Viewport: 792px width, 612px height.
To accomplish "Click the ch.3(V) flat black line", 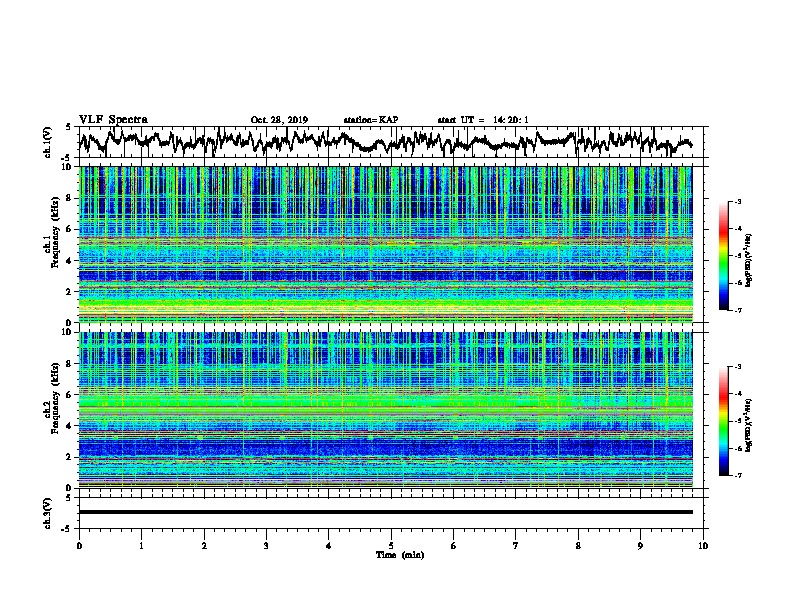I will pyautogui.click(x=386, y=512).
